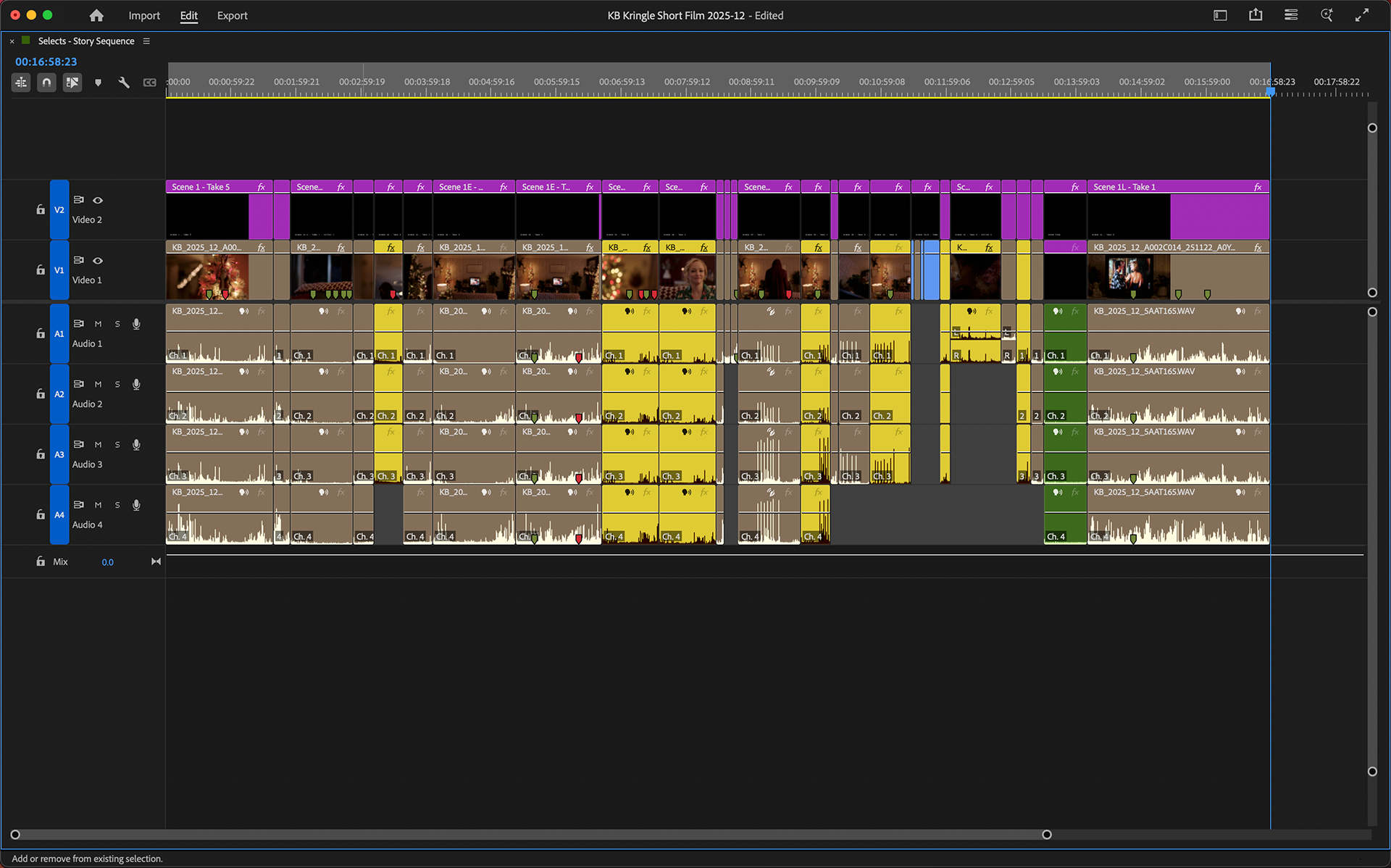
Task: Toggle Linked Selection in timeline toolbar
Action: coord(72,83)
